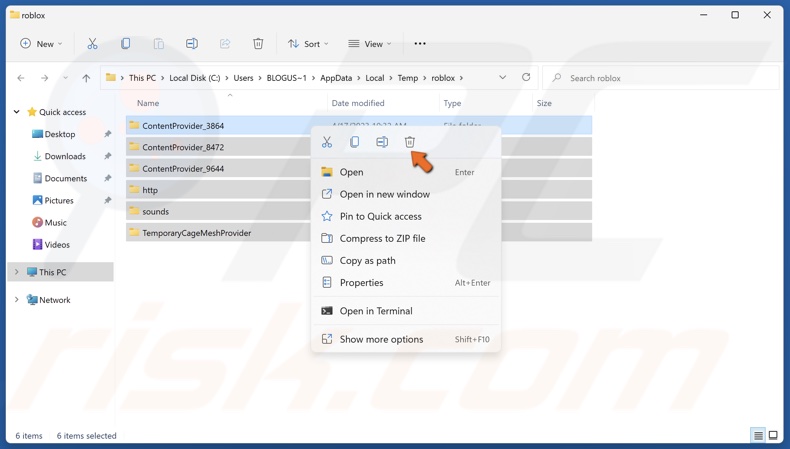
Task: Click the Refresh button beside the address bar
Action: pyautogui.click(x=526, y=77)
